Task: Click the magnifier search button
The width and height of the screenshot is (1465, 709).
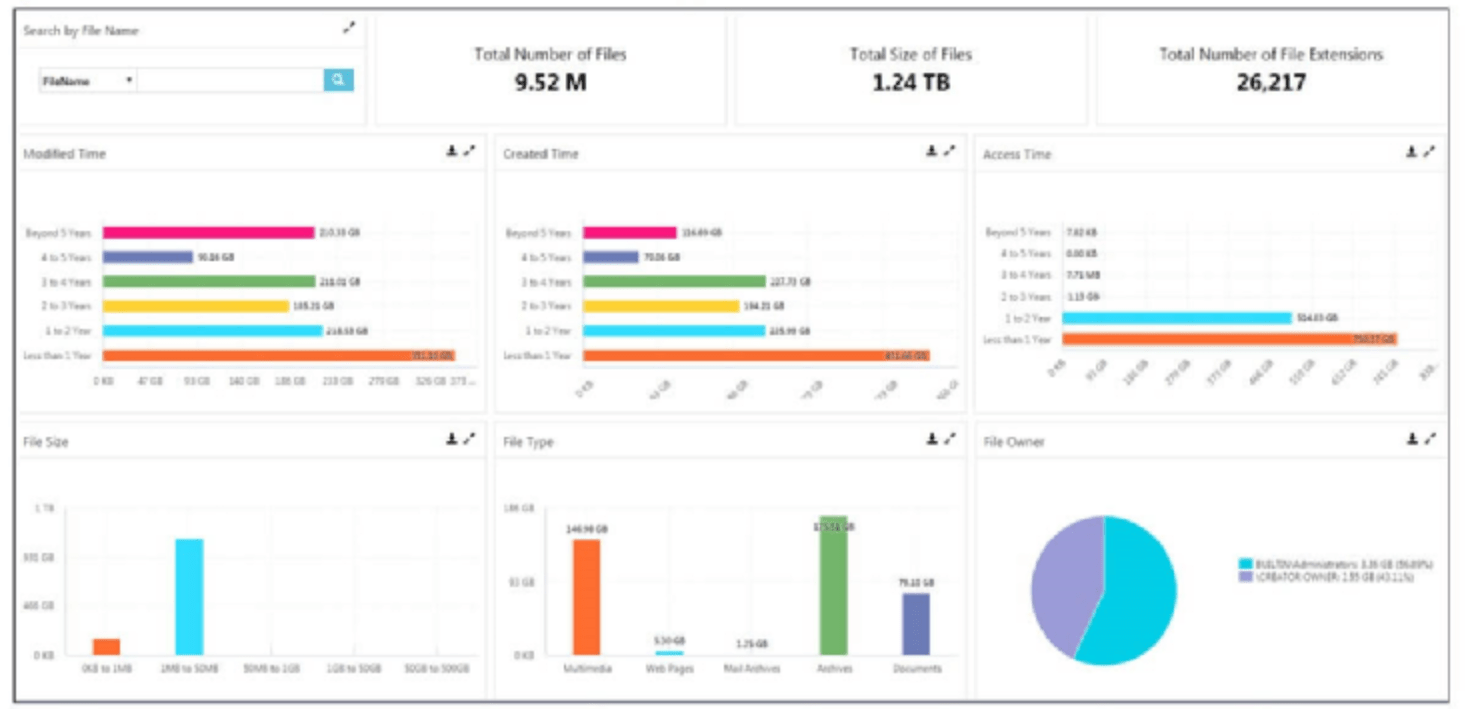Action: click(338, 80)
